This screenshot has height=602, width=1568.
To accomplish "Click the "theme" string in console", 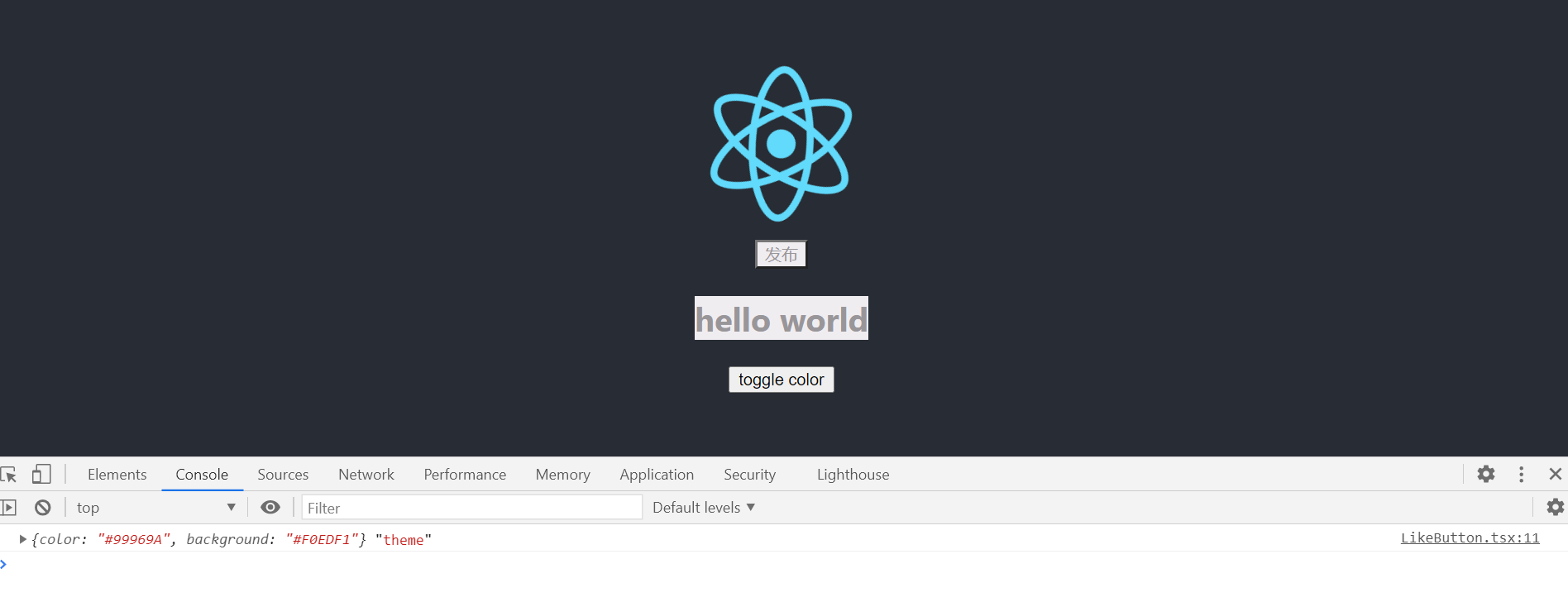I will [404, 539].
